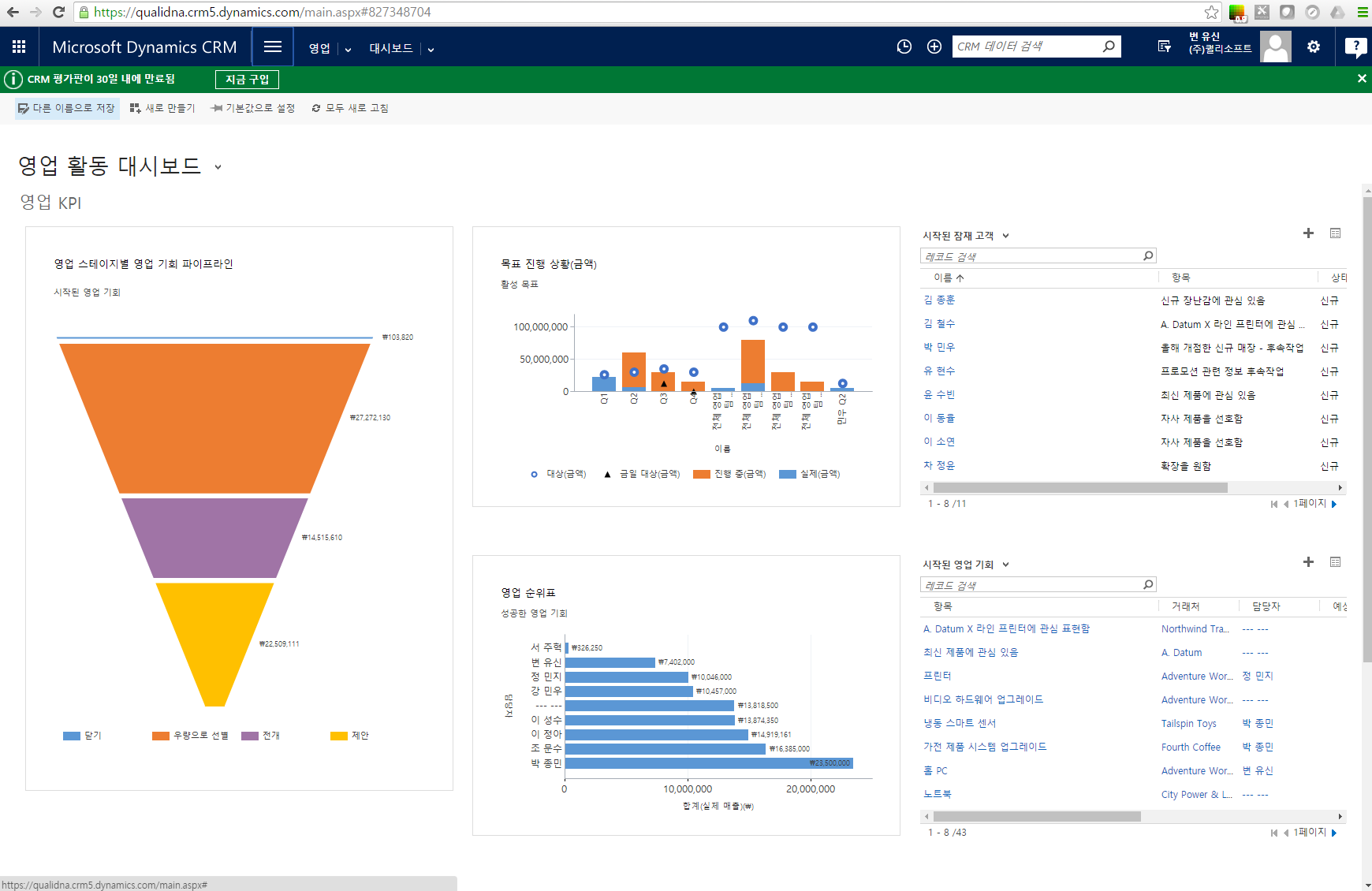Click 박 종민 bar in 영업 순위표
Viewport: 1372px width, 891px height.
coord(709,763)
